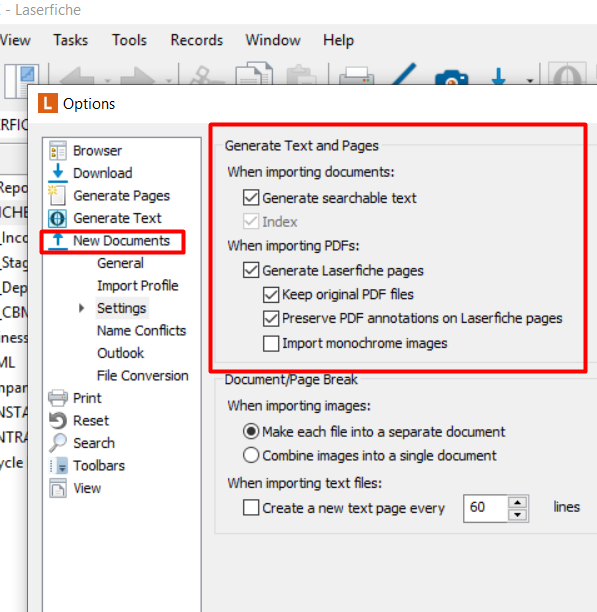Enable Create a new text page every
The height and width of the screenshot is (612, 597).
pos(251,508)
